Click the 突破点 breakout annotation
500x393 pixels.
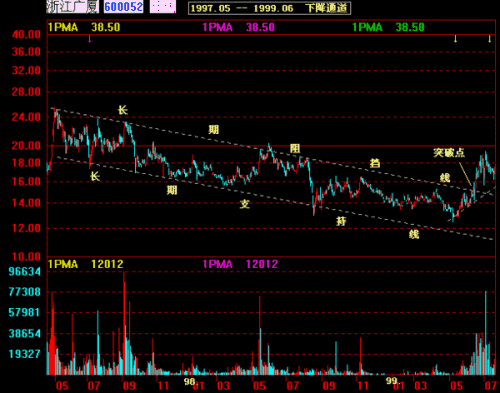point(449,153)
